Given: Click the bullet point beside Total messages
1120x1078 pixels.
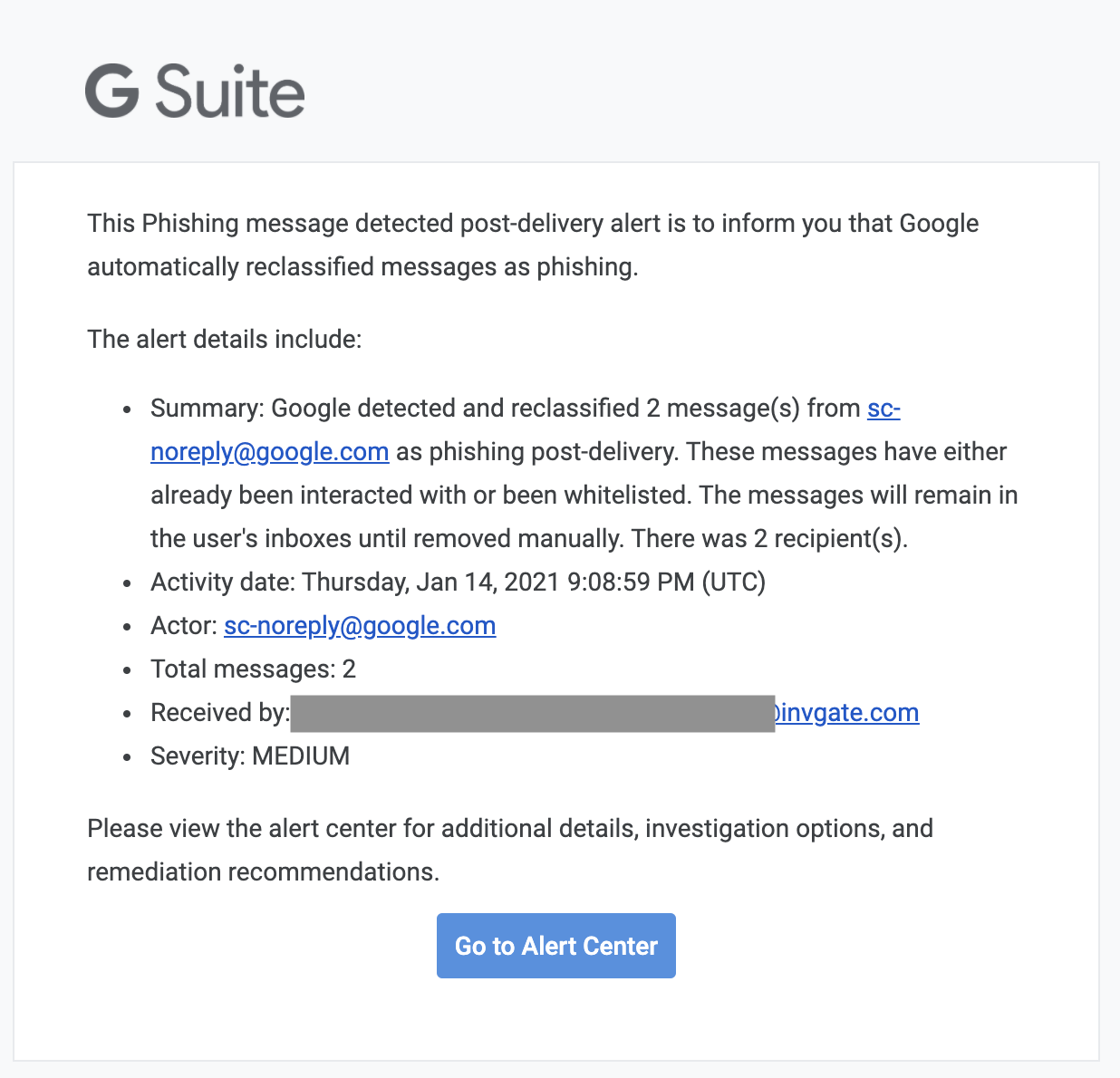Looking at the screenshot, I should 128,670.
